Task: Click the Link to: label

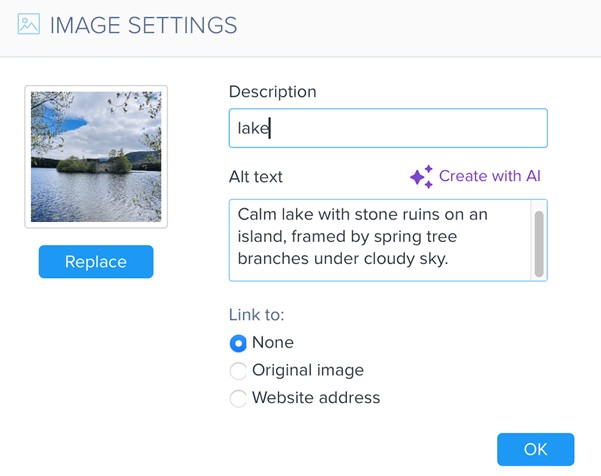Action: point(256,315)
